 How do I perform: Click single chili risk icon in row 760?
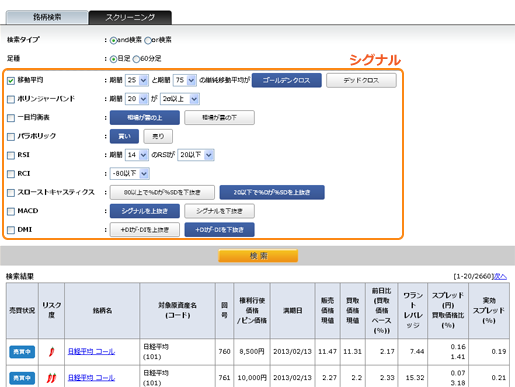coord(51,352)
